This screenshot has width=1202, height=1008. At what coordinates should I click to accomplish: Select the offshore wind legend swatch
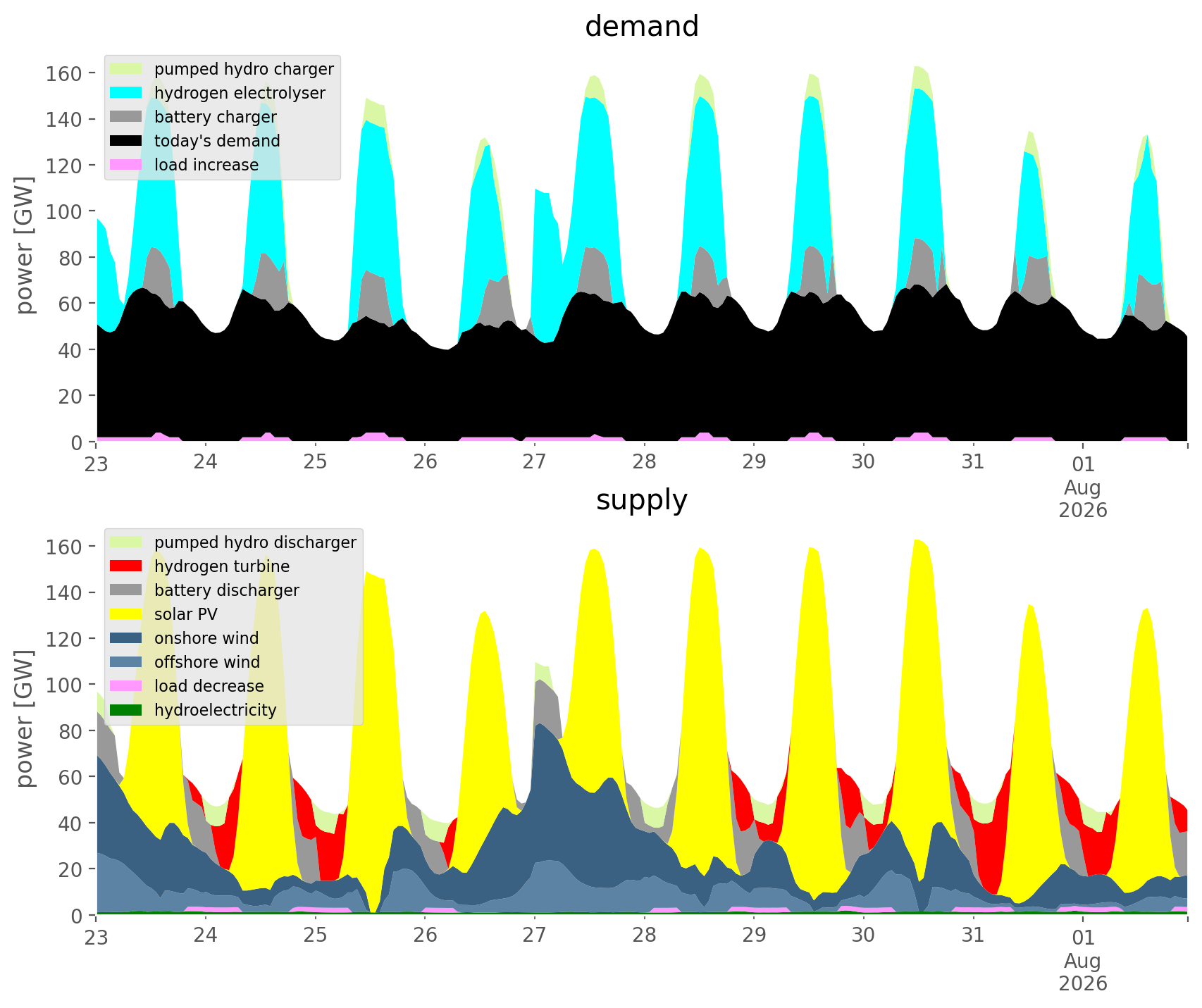point(128,661)
